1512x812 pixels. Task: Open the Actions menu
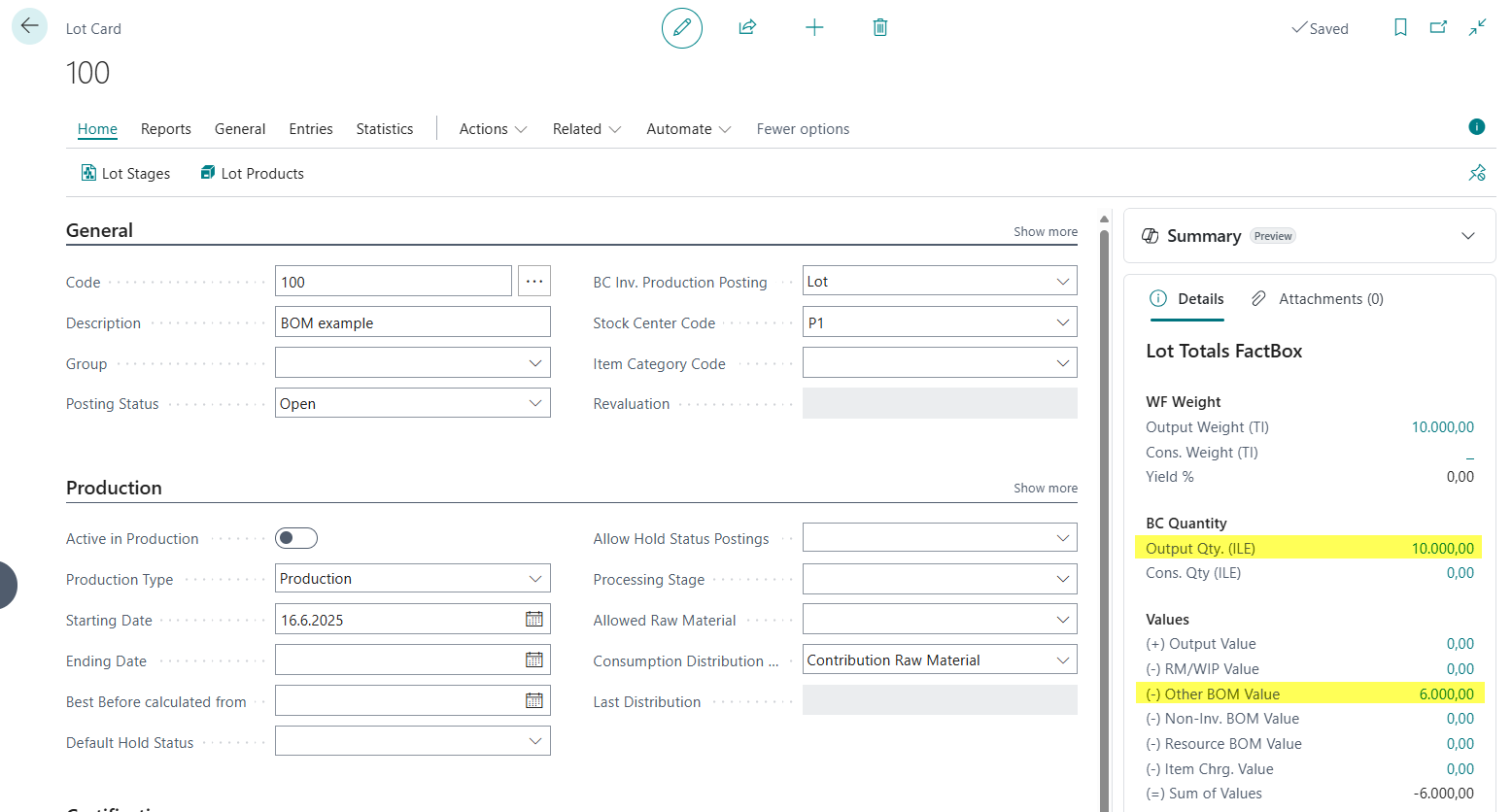tap(493, 129)
